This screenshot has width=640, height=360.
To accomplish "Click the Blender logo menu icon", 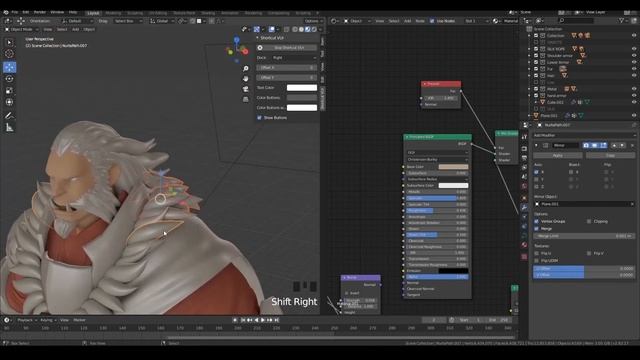I will point(6,12).
